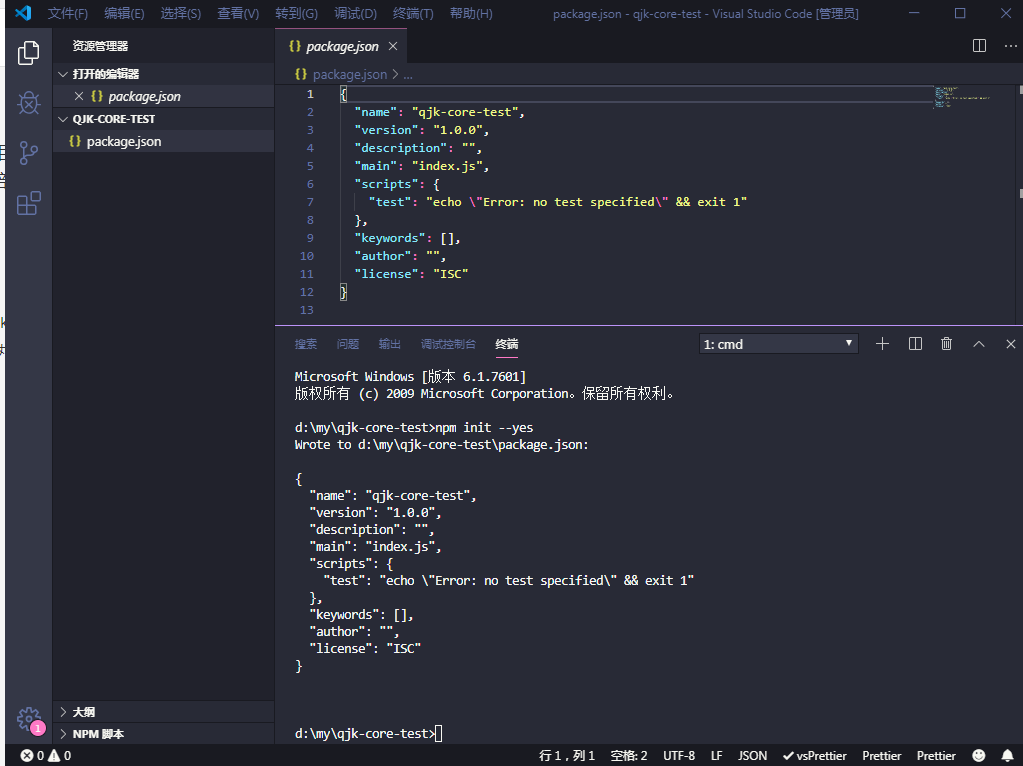Viewport: 1023px width, 766px height.
Task: Open the terminal selector dropdown '1: cmd'
Action: pyautogui.click(x=778, y=344)
